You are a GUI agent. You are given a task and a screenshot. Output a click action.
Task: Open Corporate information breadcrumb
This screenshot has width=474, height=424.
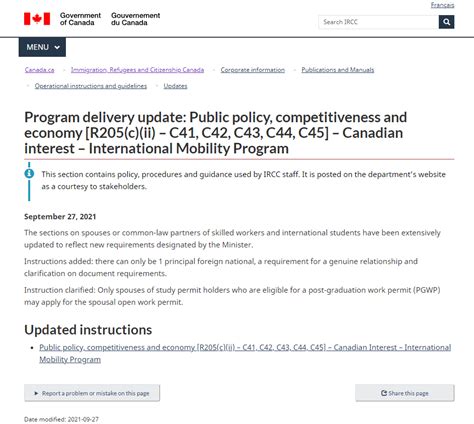(x=253, y=70)
